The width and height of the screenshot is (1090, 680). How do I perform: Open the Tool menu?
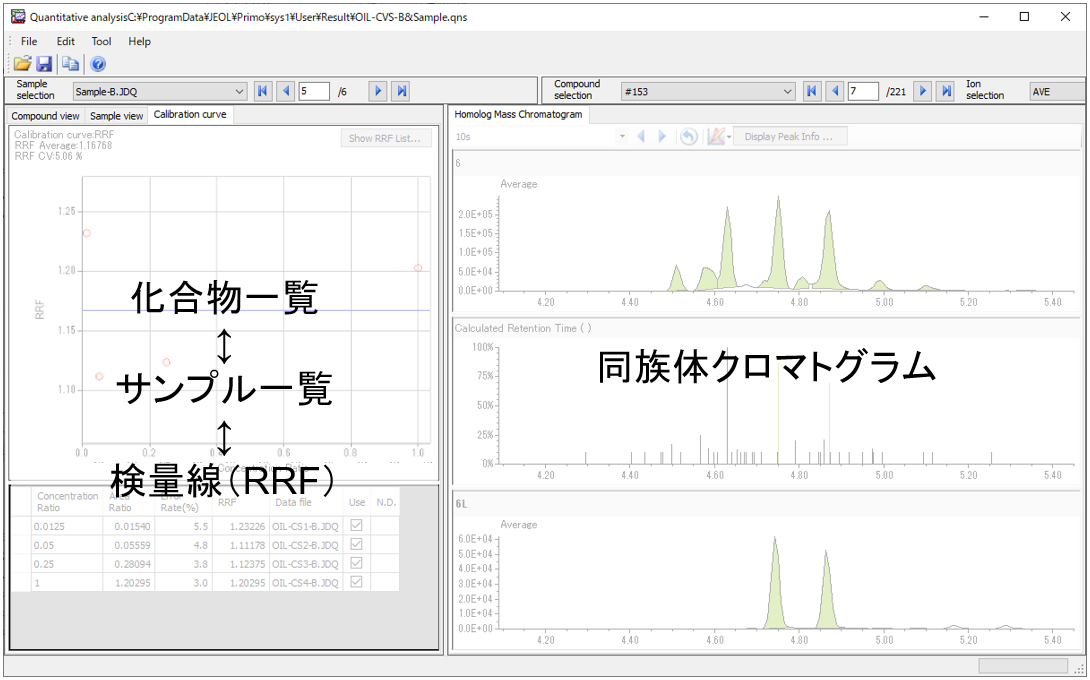[101, 41]
